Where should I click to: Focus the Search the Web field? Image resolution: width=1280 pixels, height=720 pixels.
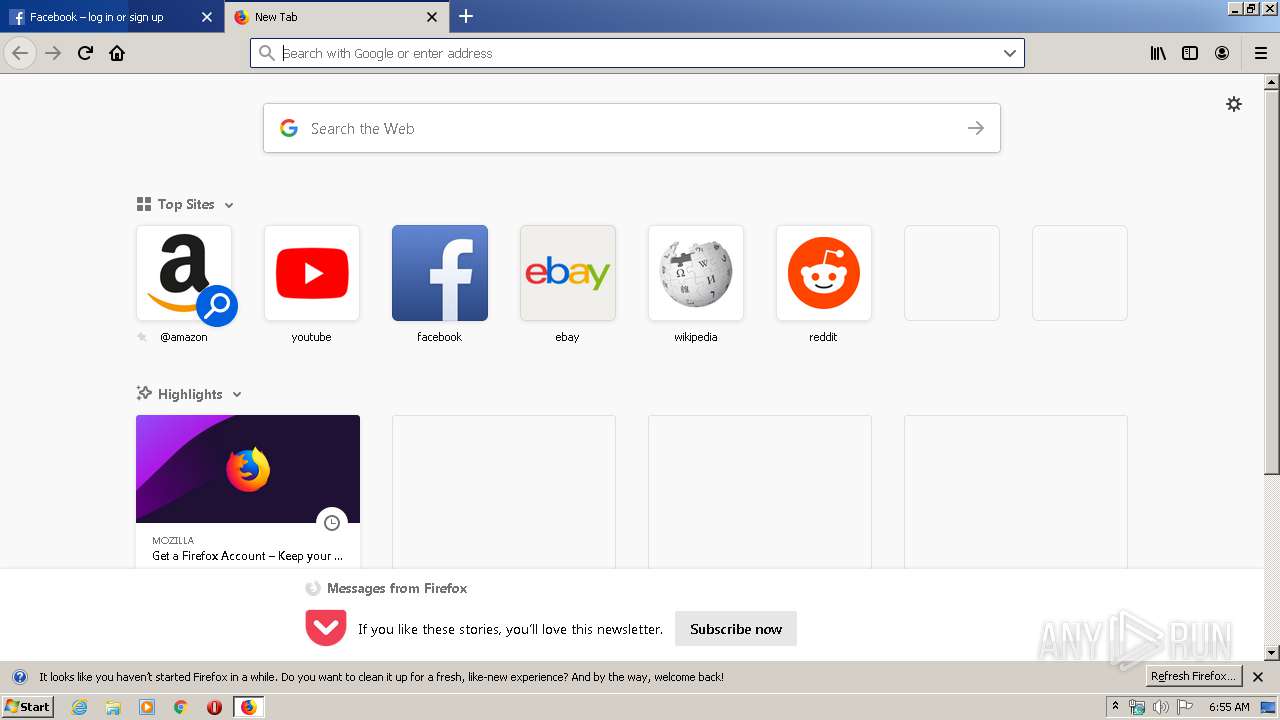(632, 128)
